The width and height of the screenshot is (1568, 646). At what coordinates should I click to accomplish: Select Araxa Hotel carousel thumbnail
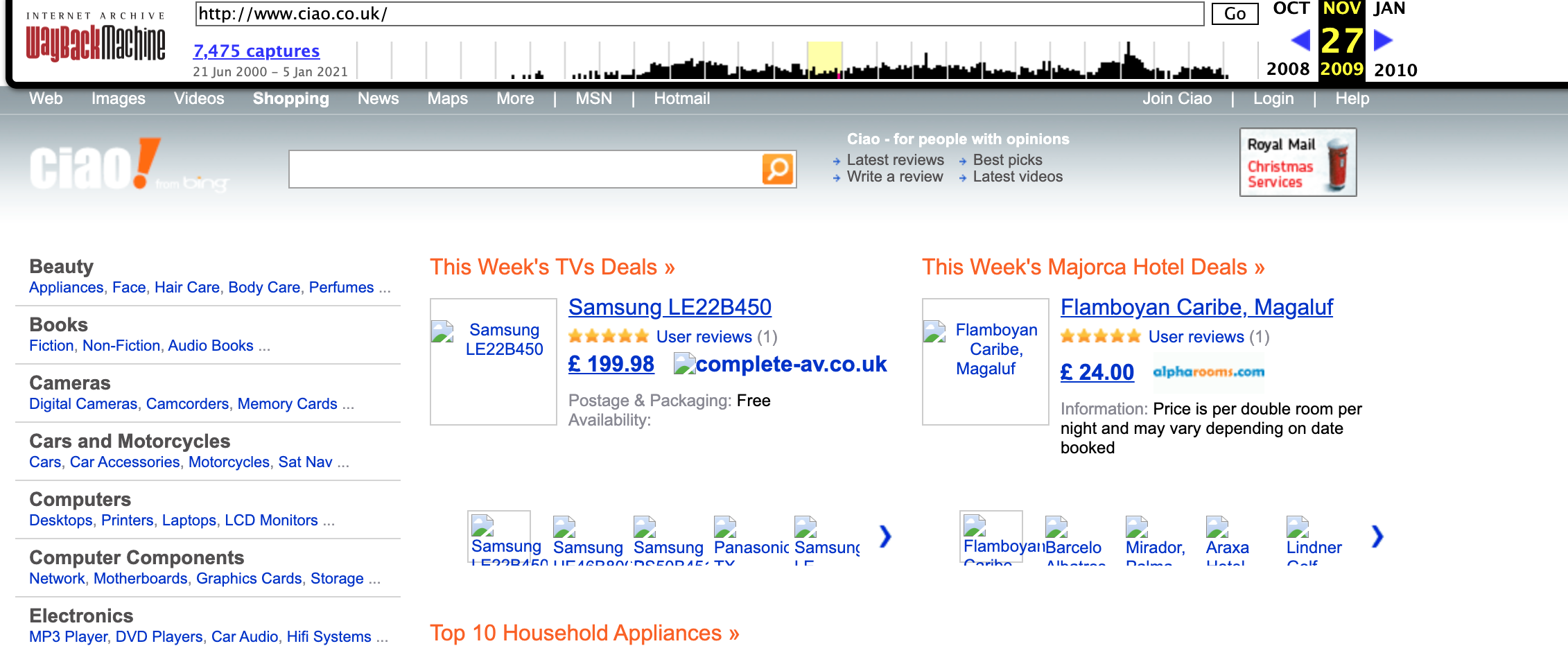(x=1228, y=539)
